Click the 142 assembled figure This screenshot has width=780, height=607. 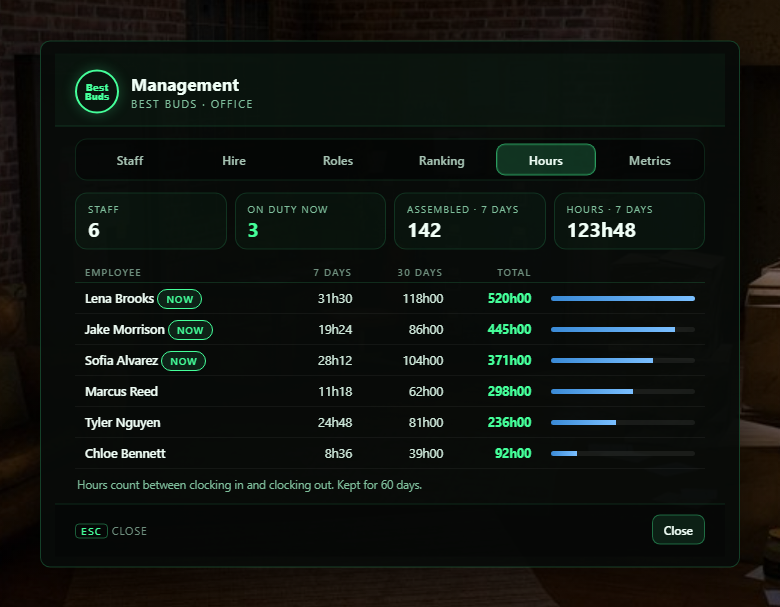click(x=424, y=230)
